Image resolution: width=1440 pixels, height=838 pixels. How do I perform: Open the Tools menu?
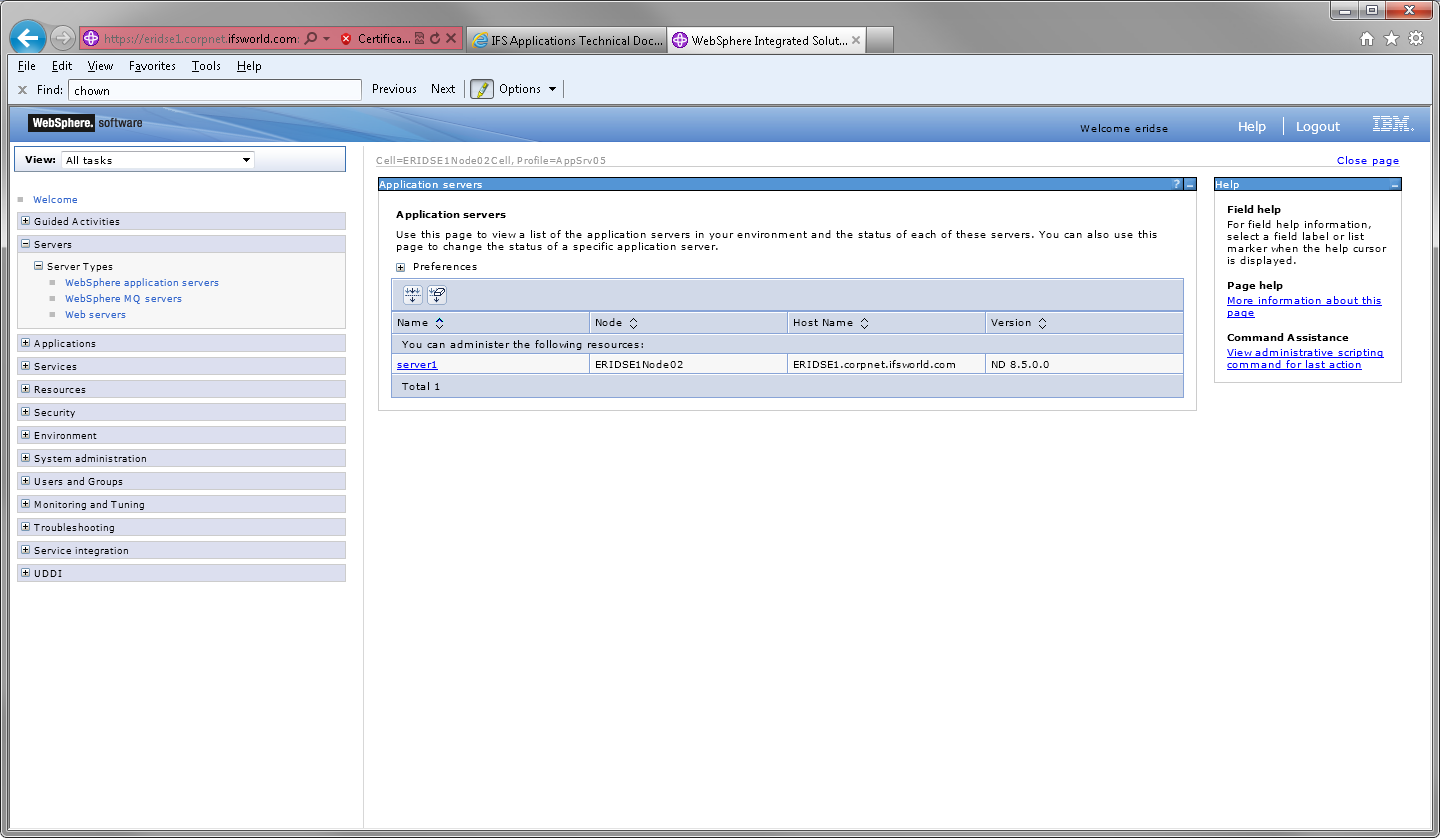pyautogui.click(x=206, y=66)
